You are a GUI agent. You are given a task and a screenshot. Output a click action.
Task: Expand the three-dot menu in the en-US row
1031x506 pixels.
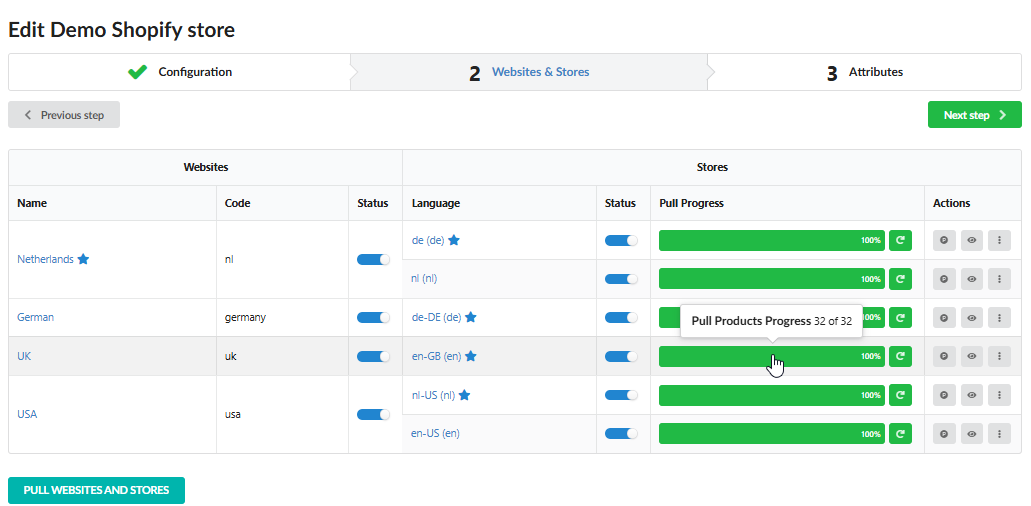(x=999, y=434)
